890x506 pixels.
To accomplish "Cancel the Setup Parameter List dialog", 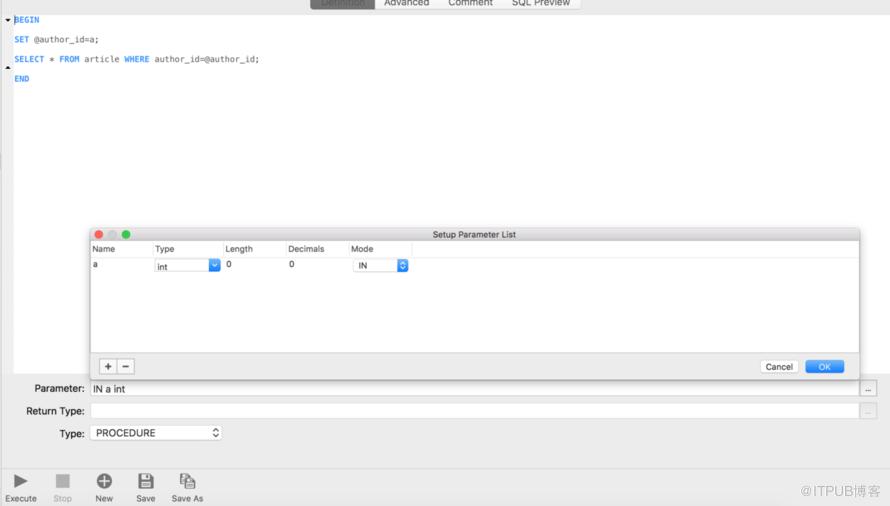I will pos(779,367).
